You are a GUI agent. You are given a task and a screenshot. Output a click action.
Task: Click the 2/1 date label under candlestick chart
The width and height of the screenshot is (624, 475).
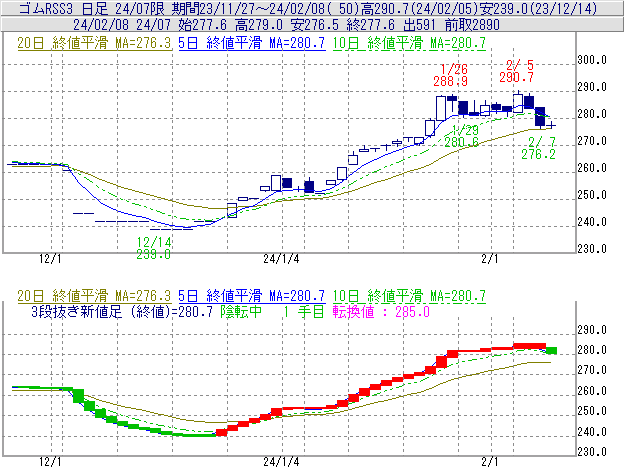pyautogui.click(x=490, y=259)
